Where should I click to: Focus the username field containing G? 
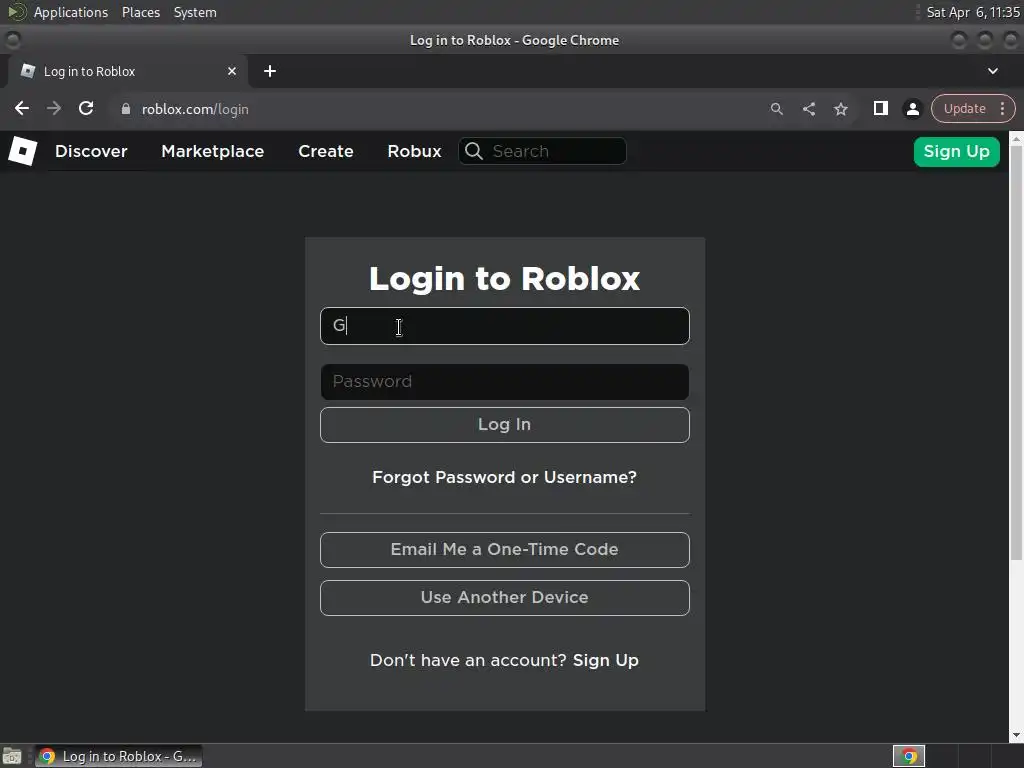coord(504,326)
